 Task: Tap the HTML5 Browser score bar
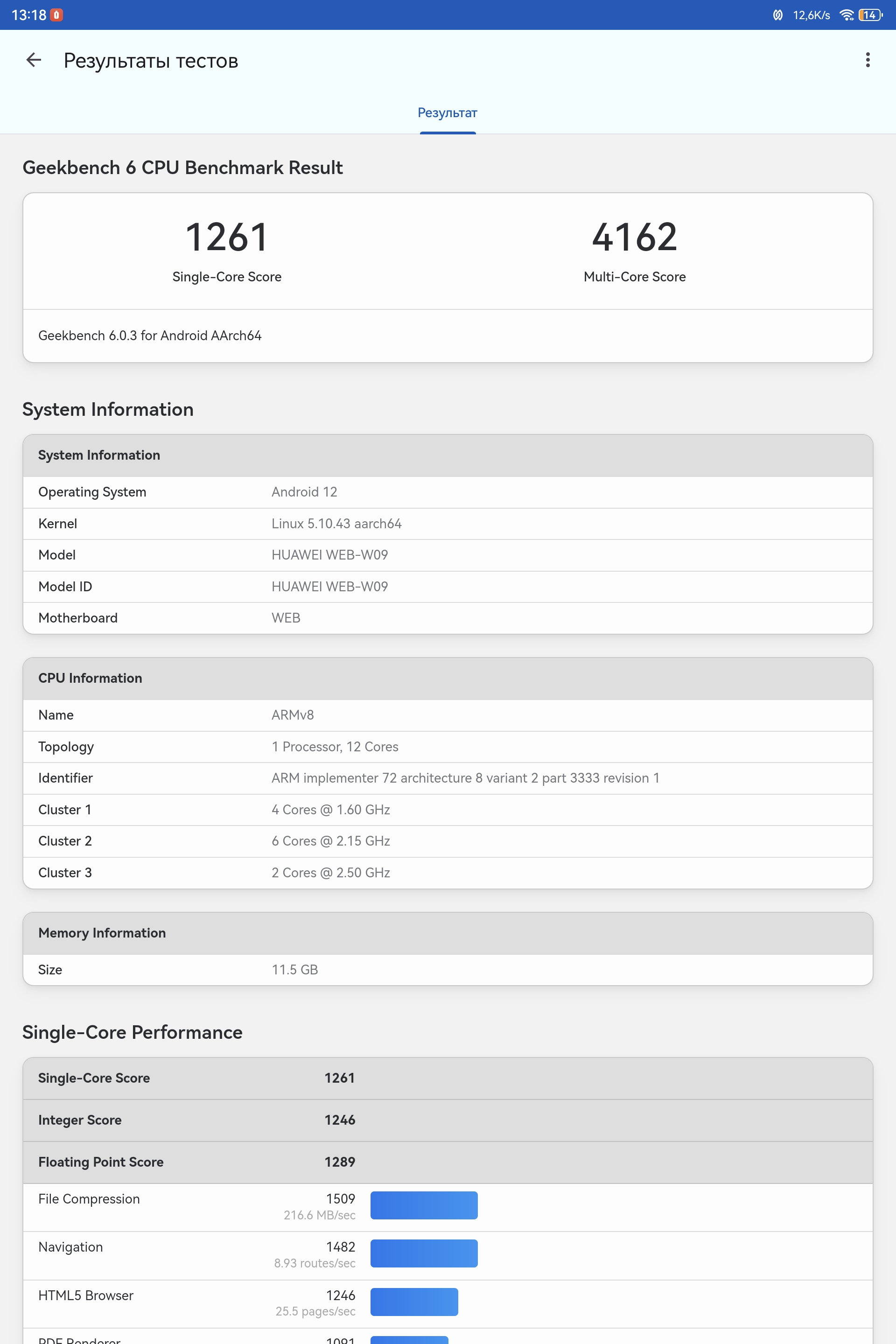click(414, 1302)
